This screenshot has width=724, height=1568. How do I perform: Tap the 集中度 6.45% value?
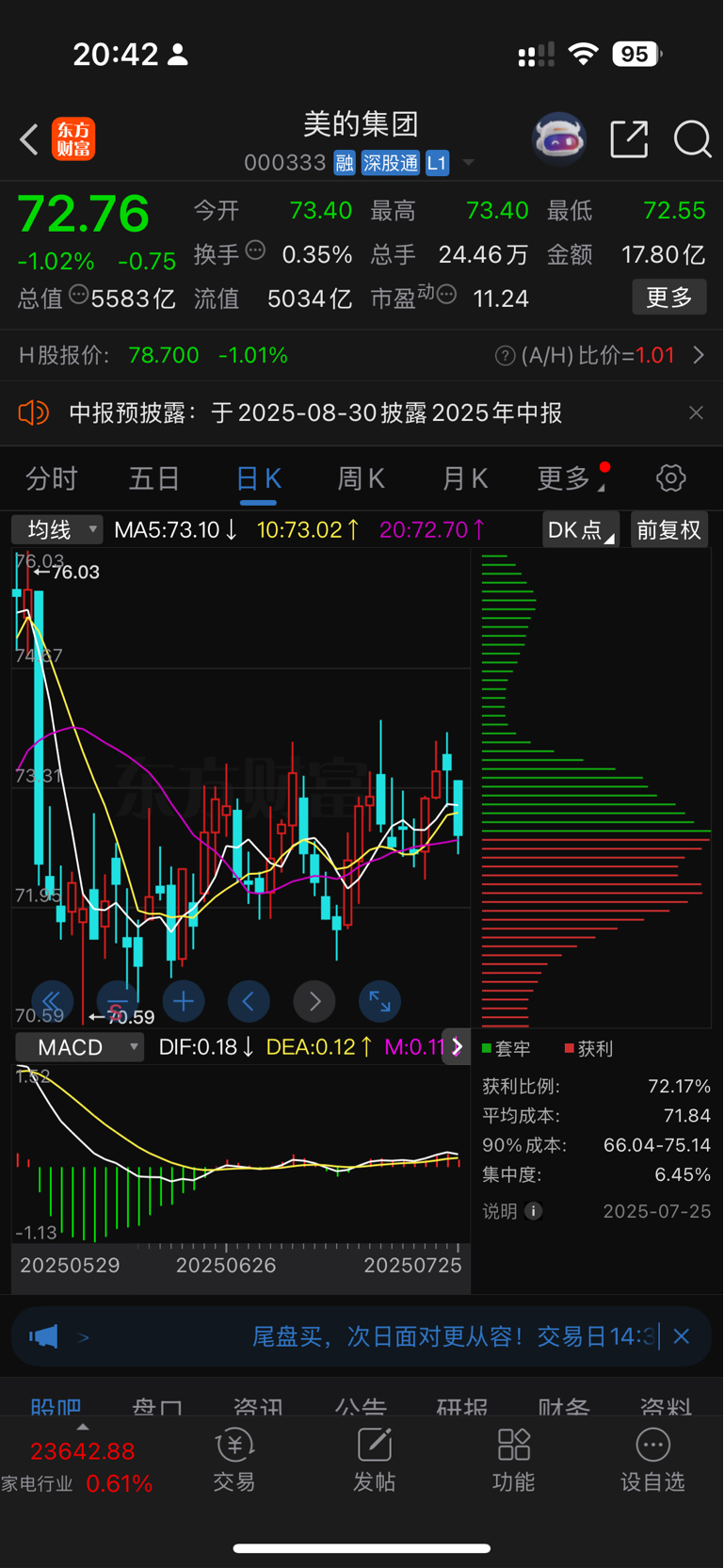click(683, 1174)
